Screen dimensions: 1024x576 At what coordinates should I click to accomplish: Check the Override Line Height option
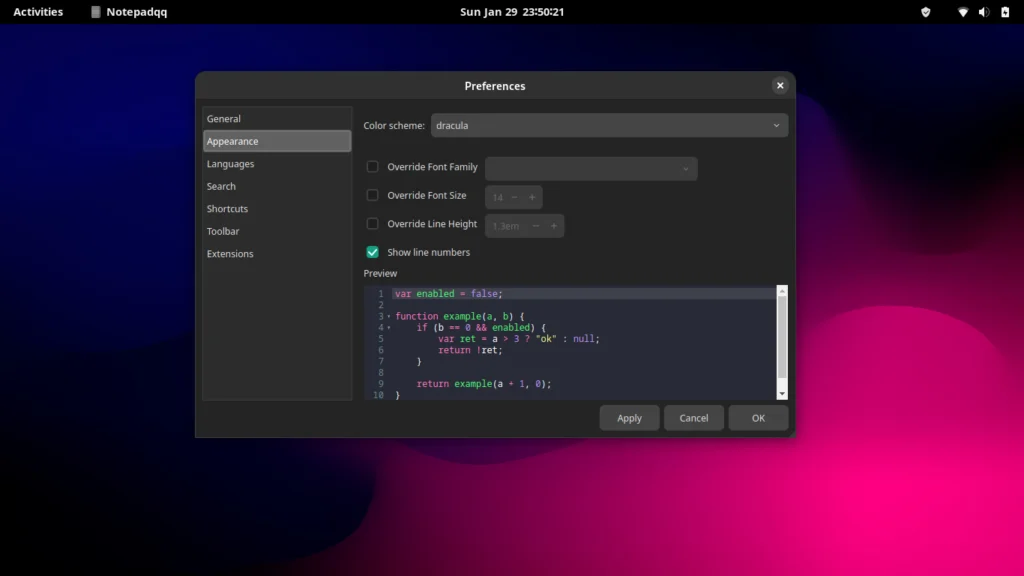coord(373,224)
